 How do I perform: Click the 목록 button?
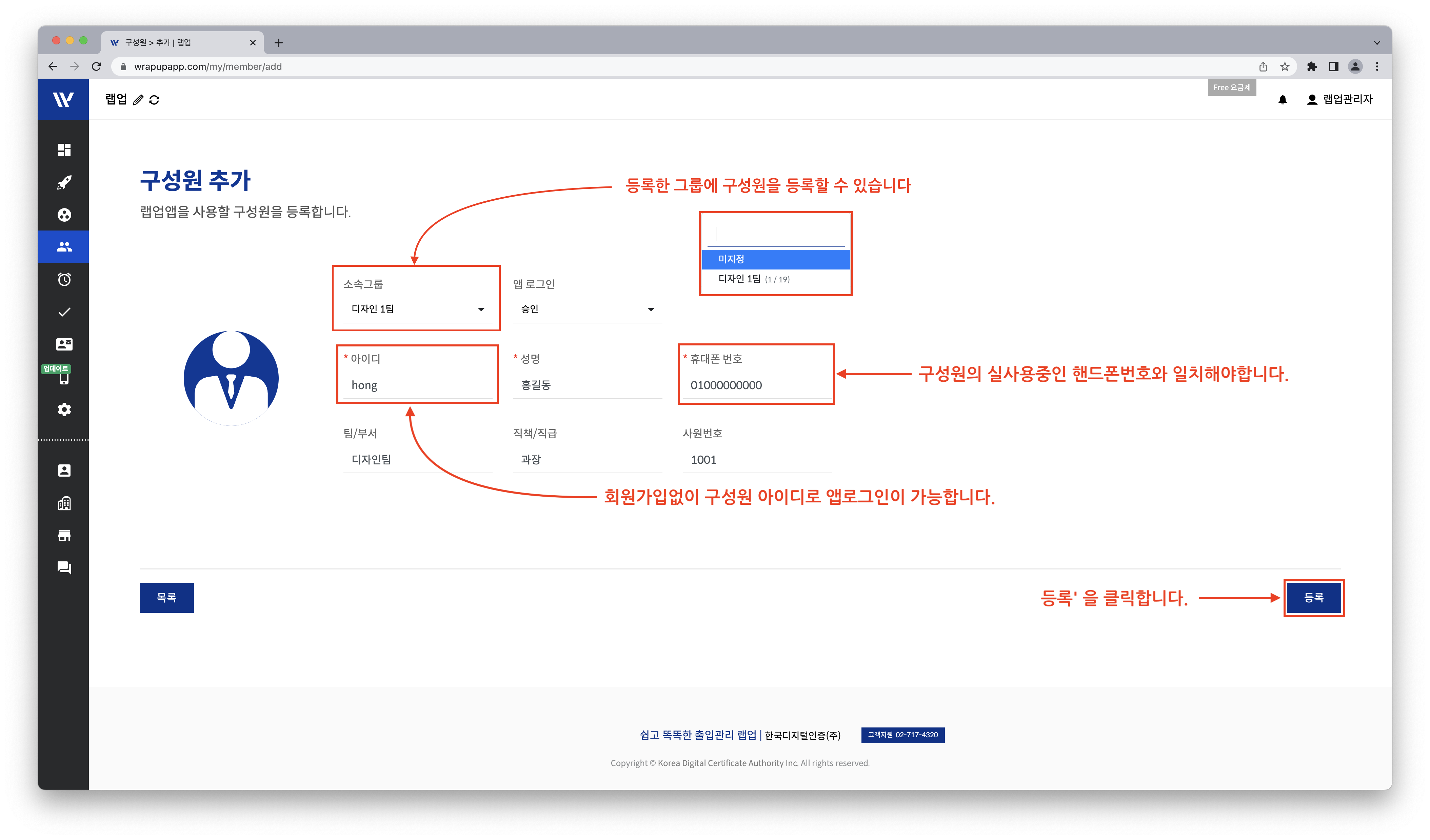(166, 597)
